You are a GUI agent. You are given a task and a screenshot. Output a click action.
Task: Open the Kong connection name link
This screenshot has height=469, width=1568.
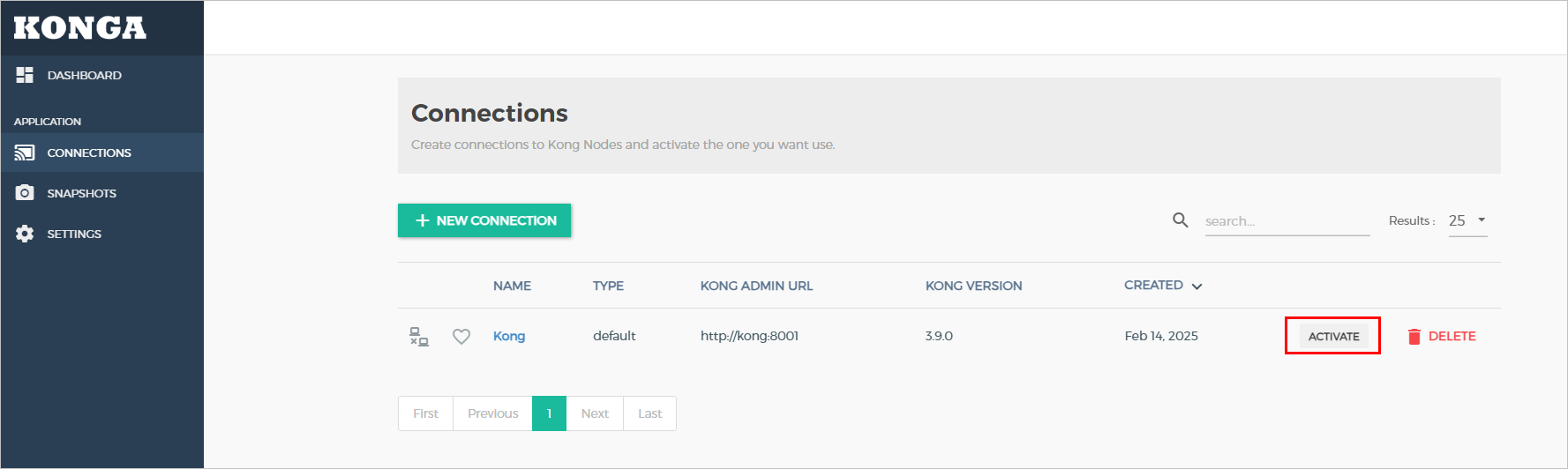pyautogui.click(x=509, y=336)
